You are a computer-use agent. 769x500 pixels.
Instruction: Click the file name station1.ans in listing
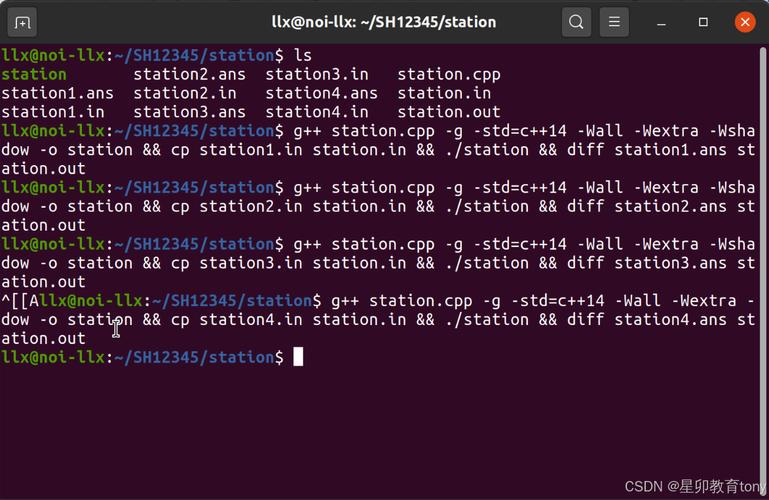click(57, 93)
